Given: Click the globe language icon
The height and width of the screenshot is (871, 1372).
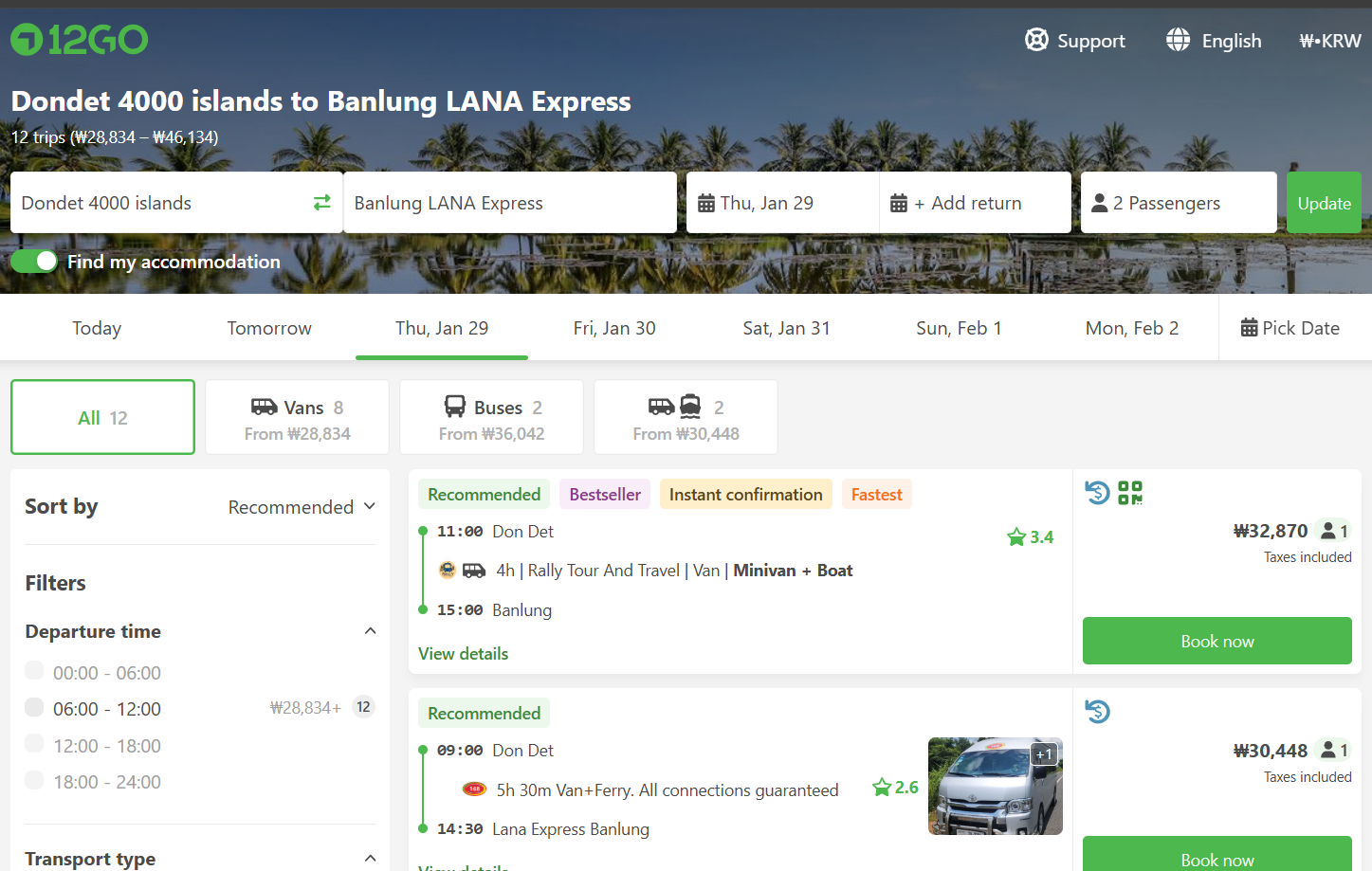Looking at the screenshot, I should (x=1178, y=40).
